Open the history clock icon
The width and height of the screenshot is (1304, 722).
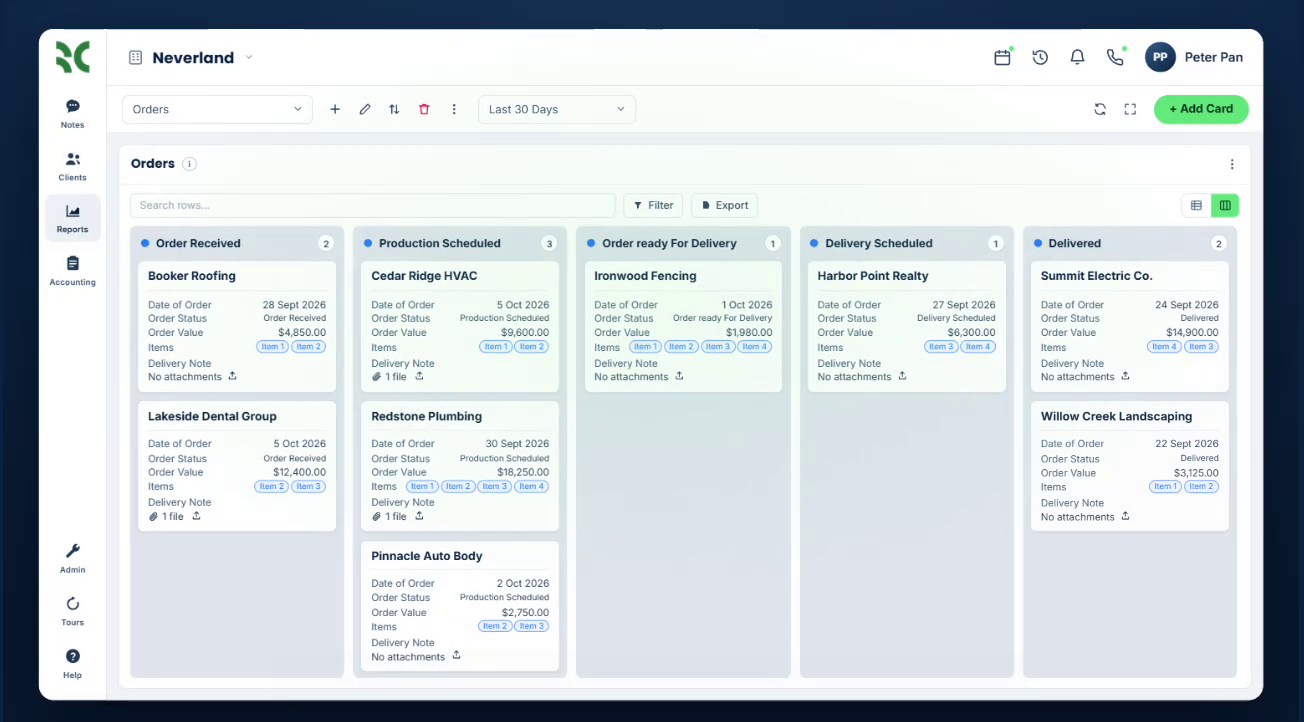coord(1040,57)
